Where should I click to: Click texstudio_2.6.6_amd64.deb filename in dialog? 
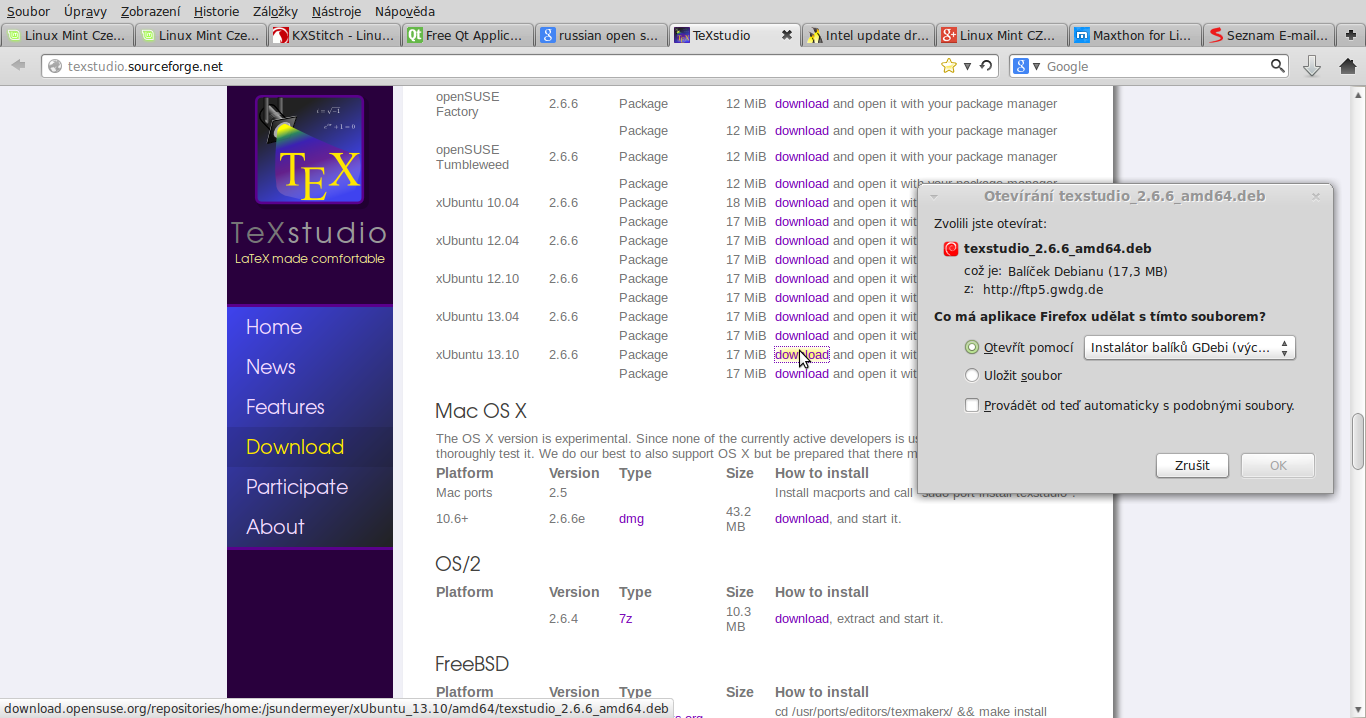[x=1057, y=248]
